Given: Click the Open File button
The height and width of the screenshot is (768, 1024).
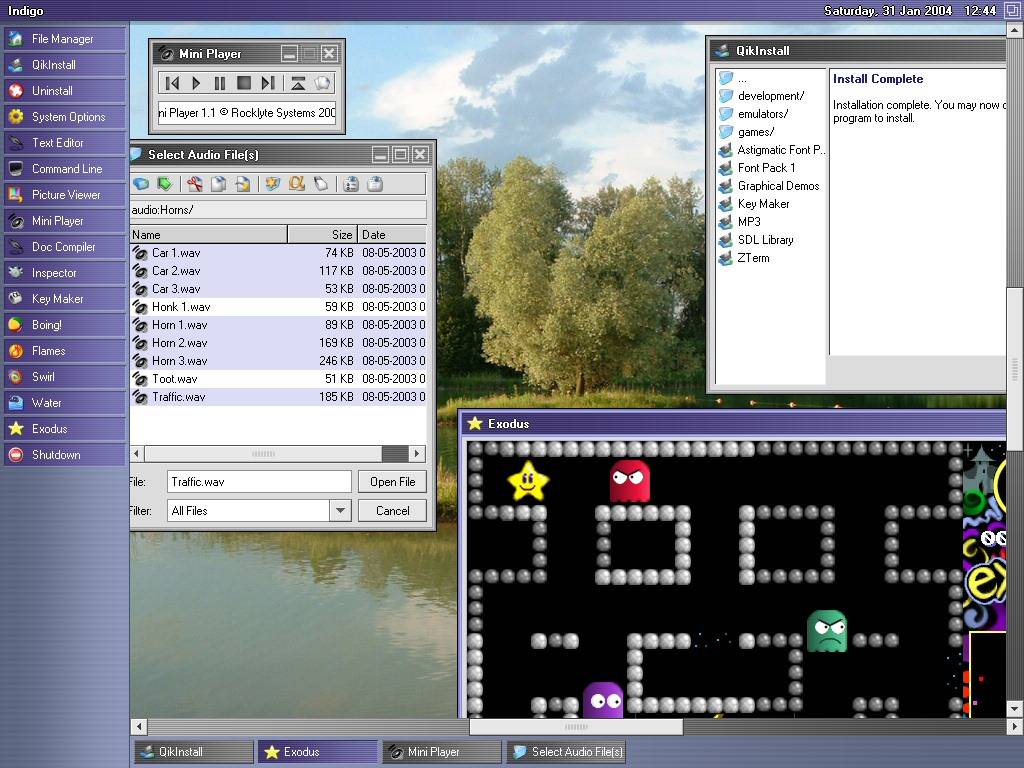Looking at the screenshot, I should pyautogui.click(x=392, y=482).
